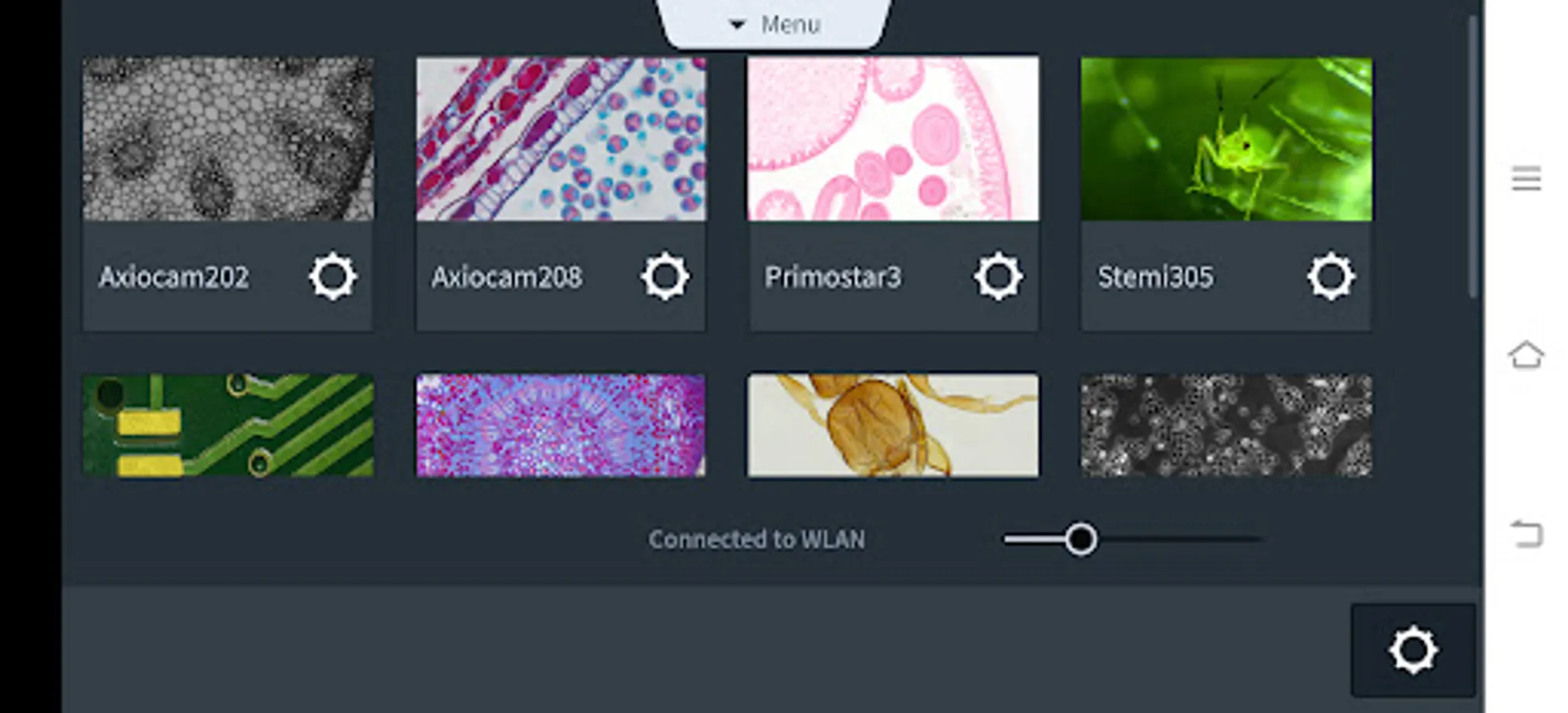1568x713 pixels.
Task: Tap the Android back icon
Action: pos(1526,533)
